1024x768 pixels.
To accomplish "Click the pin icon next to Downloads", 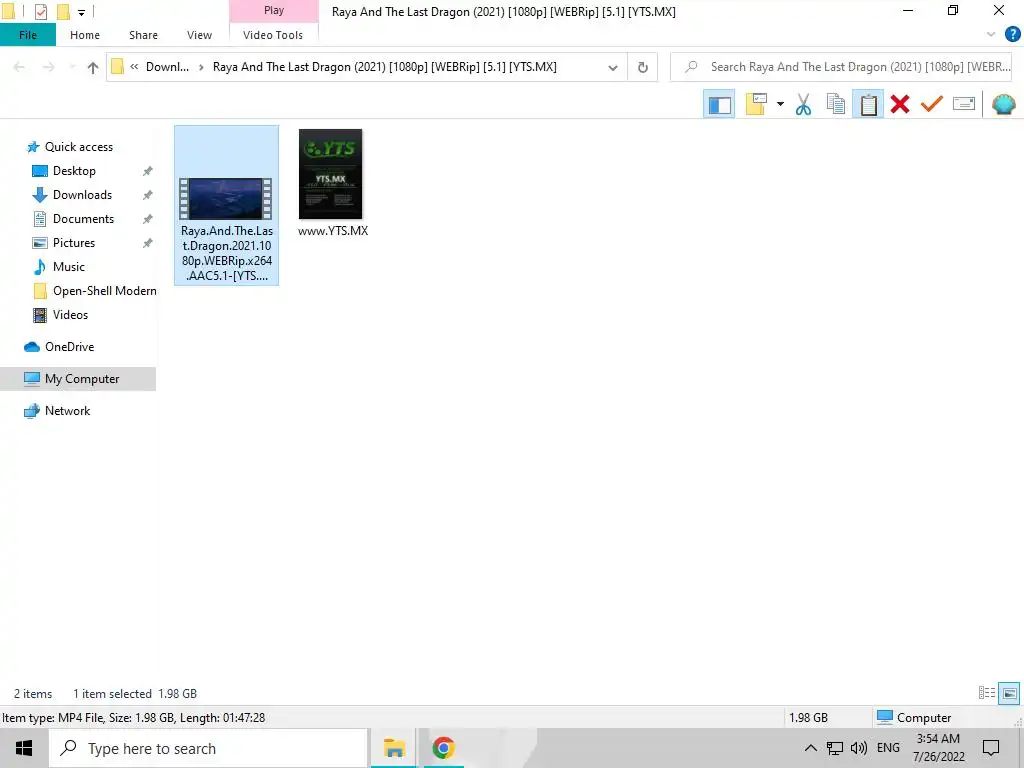I will 148,195.
